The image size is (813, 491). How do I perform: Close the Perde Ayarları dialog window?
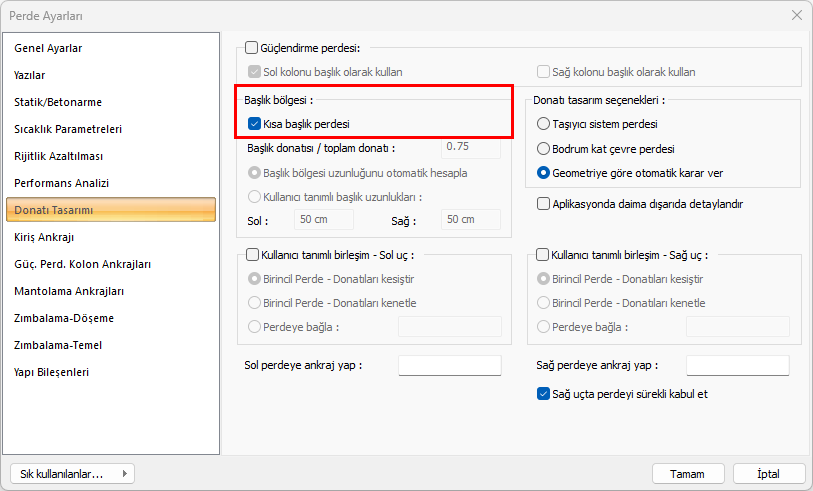pos(796,15)
